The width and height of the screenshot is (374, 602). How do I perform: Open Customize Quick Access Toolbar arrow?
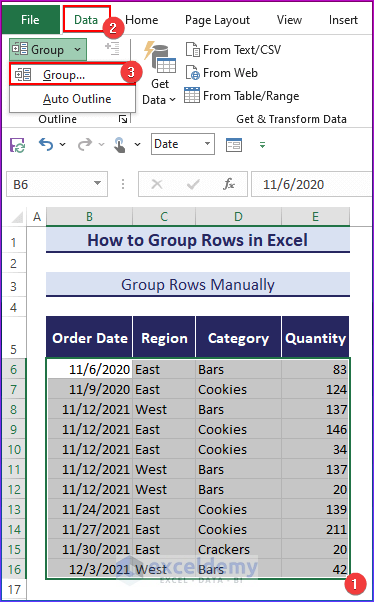tap(263, 145)
